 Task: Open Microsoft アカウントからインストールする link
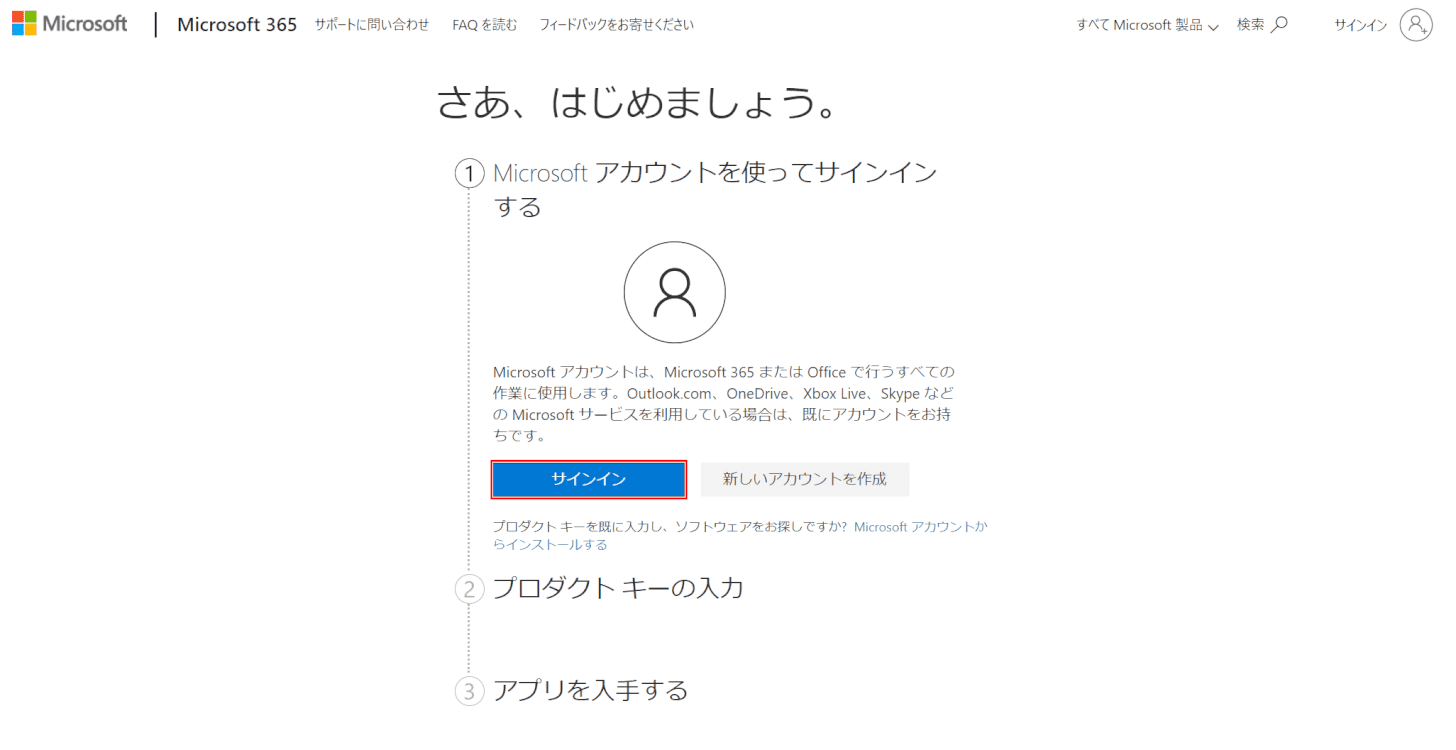pos(740,535)
